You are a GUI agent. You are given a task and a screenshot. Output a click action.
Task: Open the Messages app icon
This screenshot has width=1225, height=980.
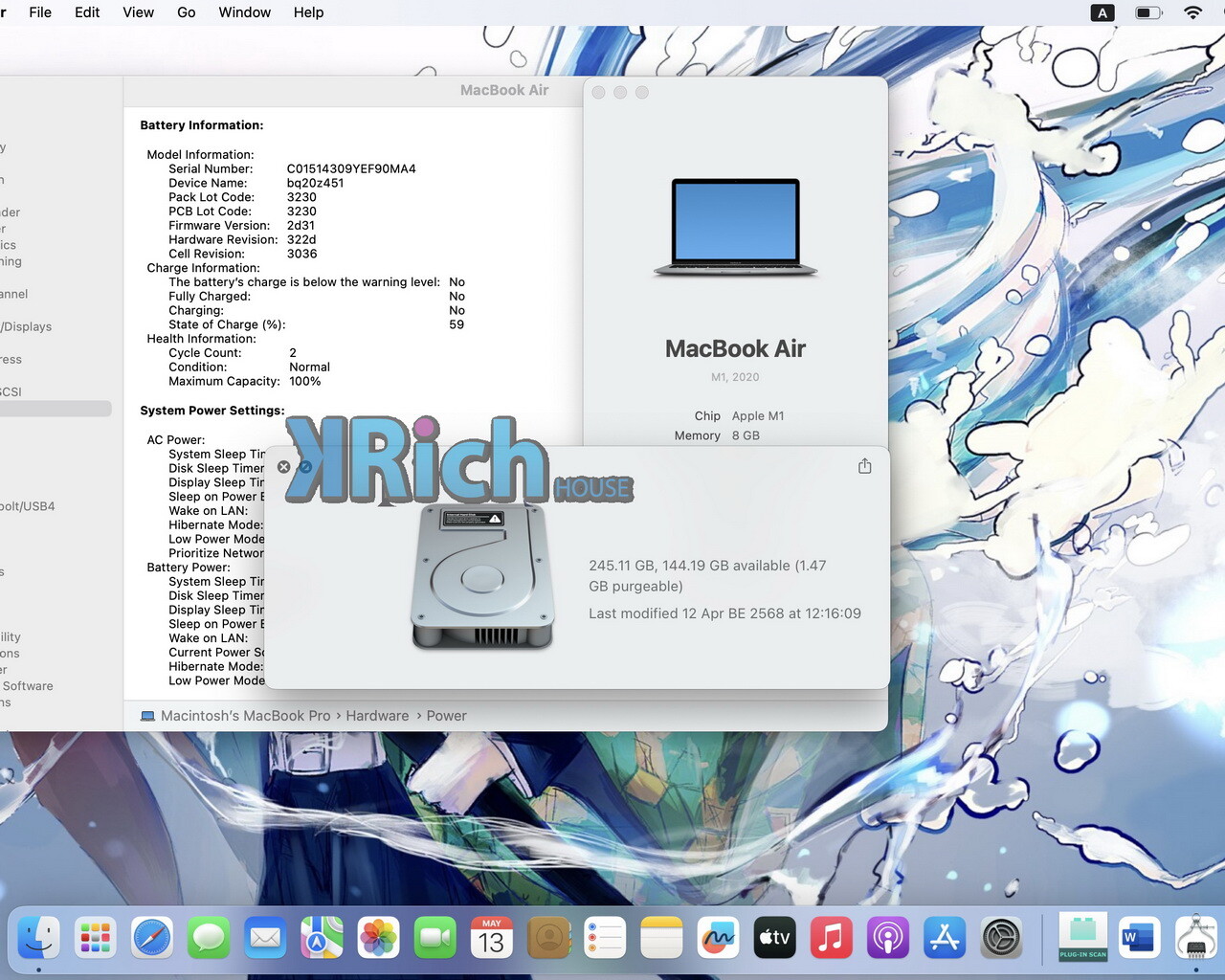pos(208,938)
